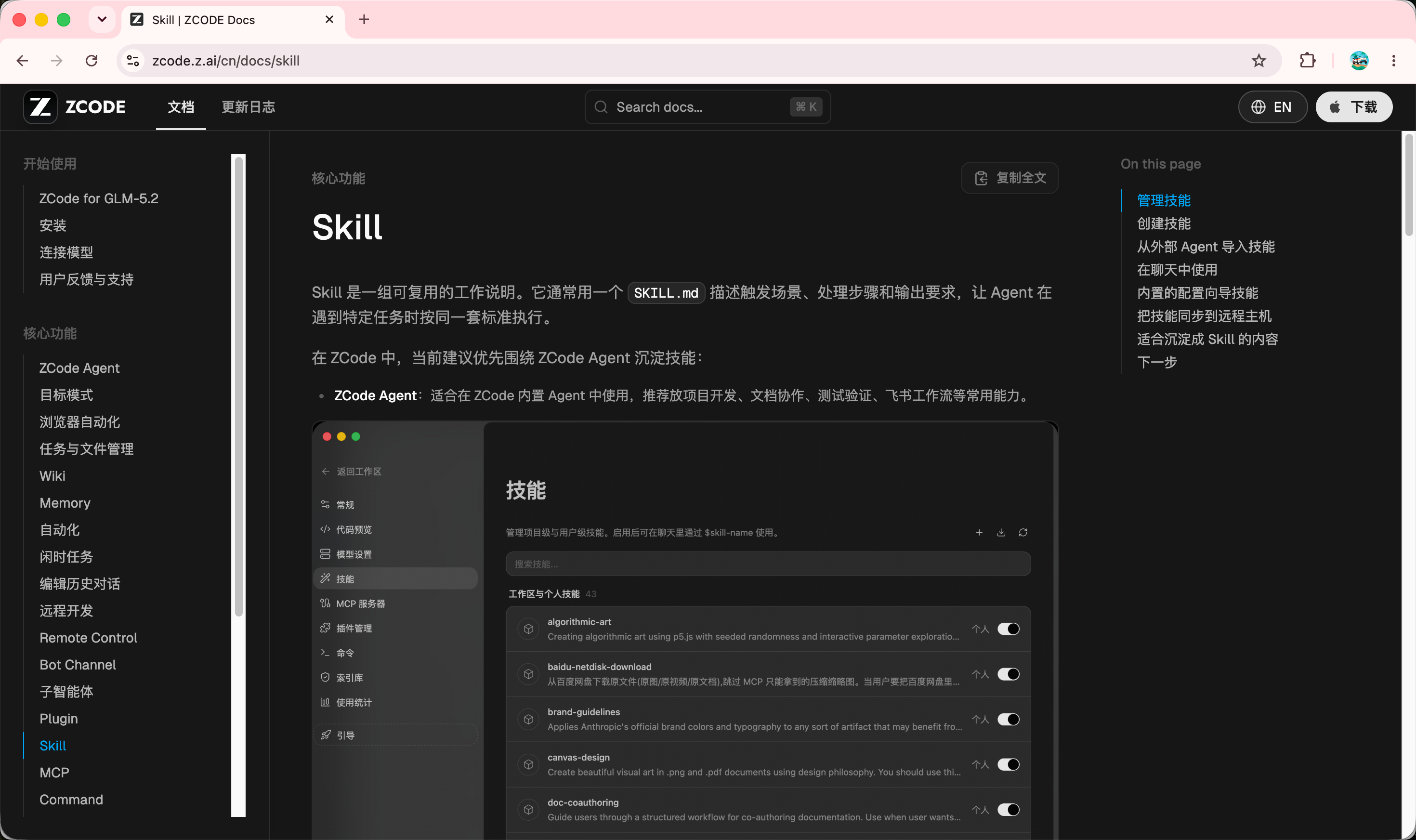Open the site information icon in address bar
The width and height of the screenshot is (1416, 840).
pos(133,61)
